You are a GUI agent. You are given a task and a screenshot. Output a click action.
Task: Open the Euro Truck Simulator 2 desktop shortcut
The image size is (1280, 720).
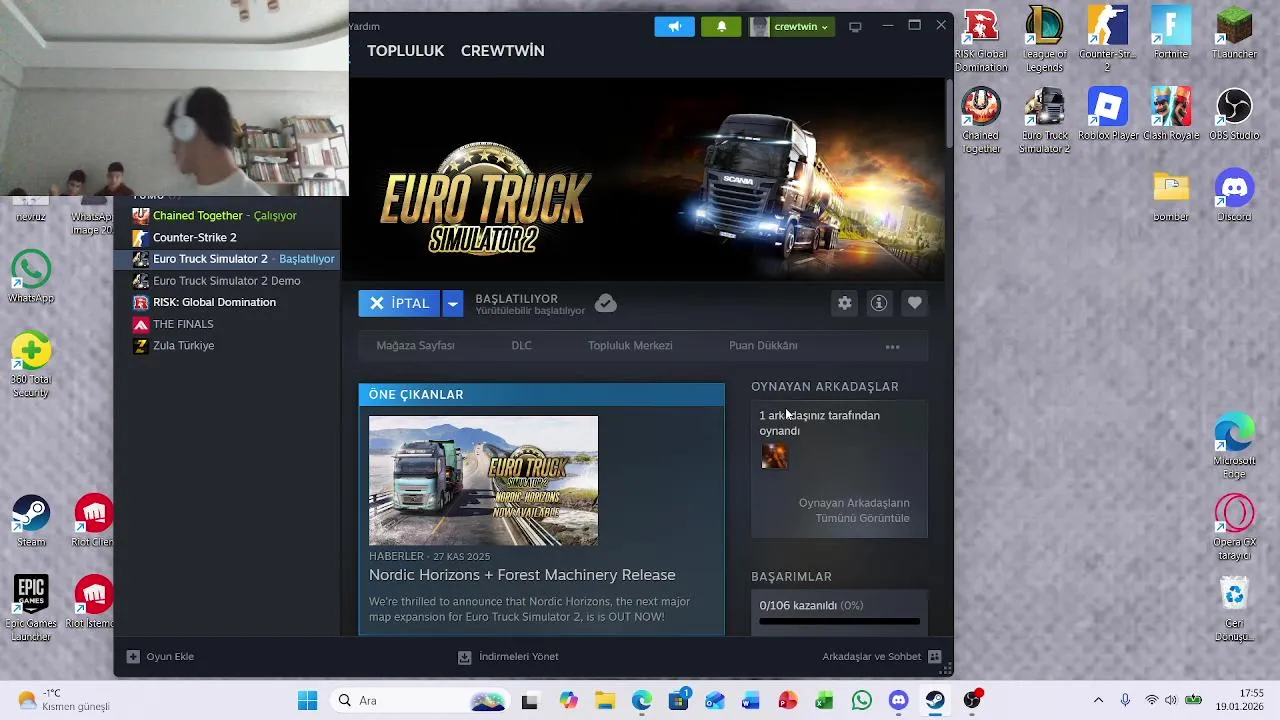coord(1044,121)
